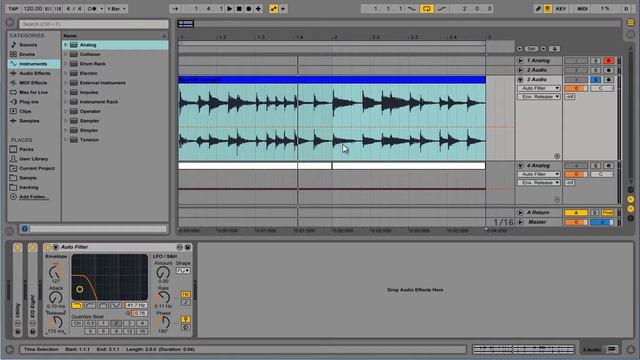Select the notch filter type button
This screenshot has width=640, height=360.
tap(116, 305)
